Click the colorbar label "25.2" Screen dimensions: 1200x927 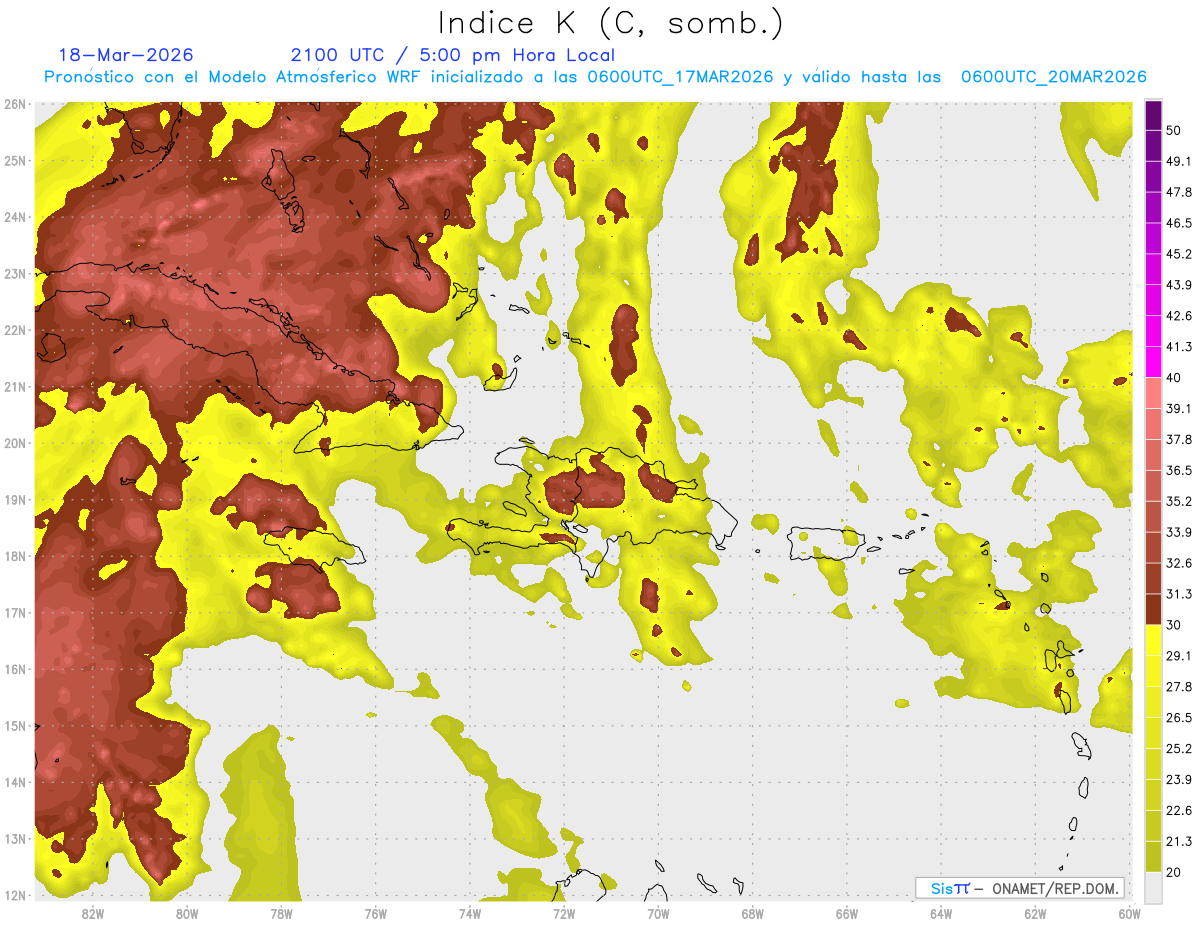pos(1179,749)
